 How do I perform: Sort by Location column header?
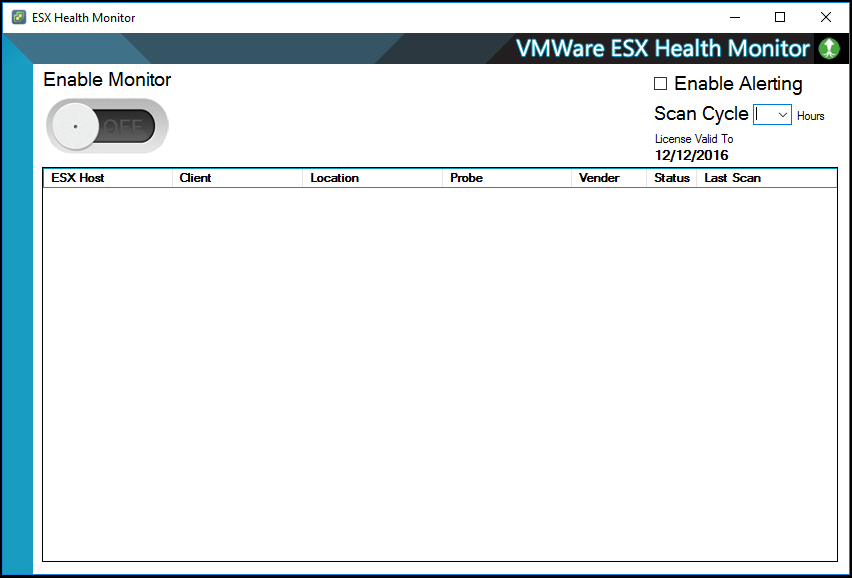[373, 178]
